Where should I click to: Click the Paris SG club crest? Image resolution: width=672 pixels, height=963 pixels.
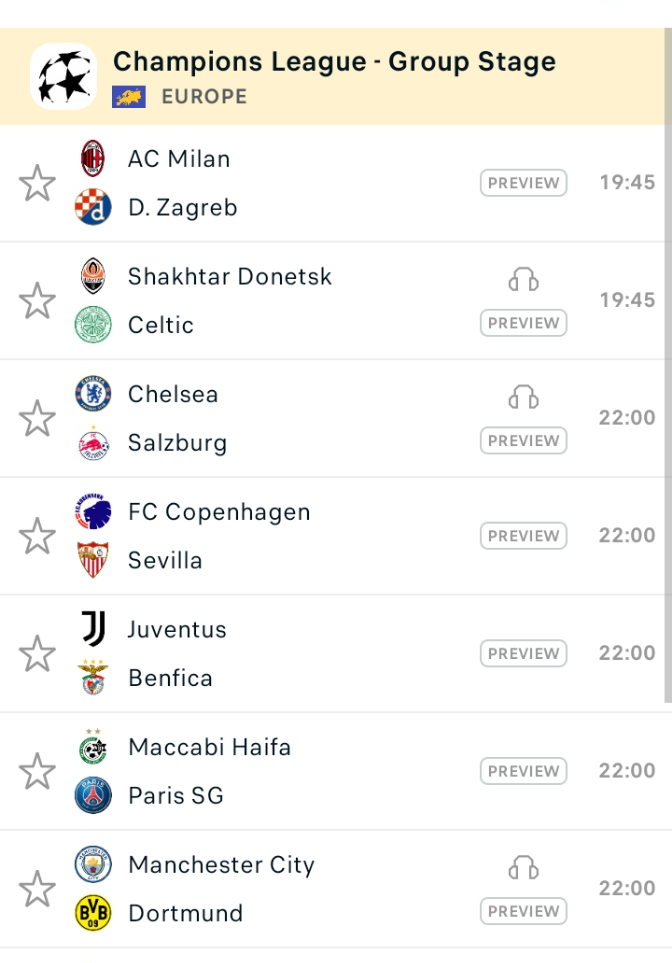(x=93, y=795)
